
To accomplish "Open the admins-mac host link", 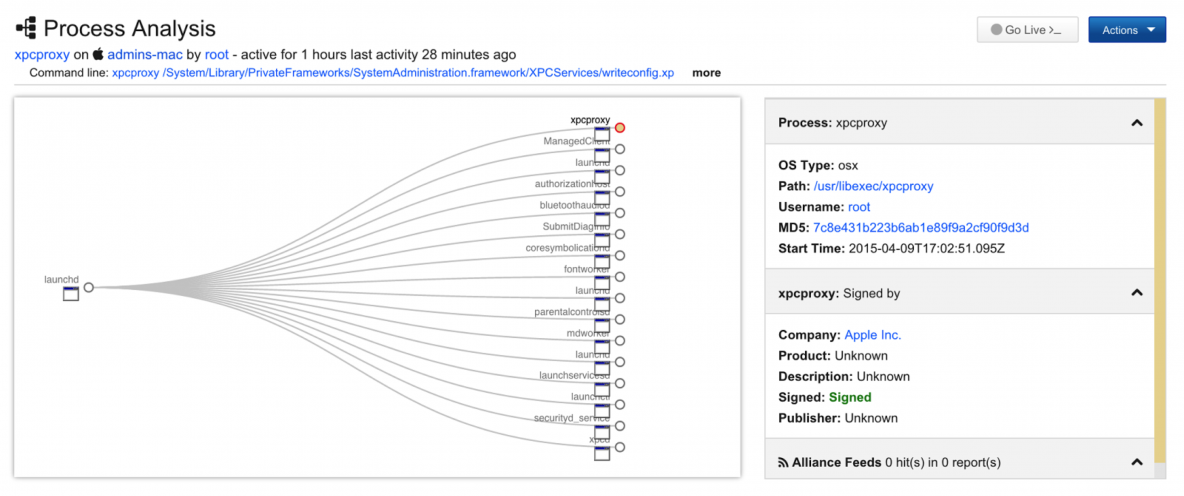I will click(x=145, y=54).
